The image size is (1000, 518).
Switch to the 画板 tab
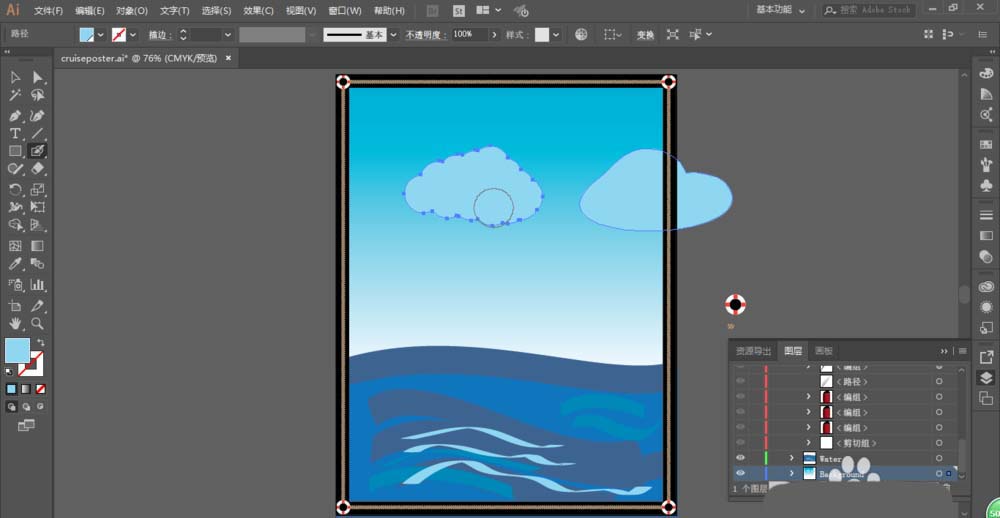click(824, 351)
